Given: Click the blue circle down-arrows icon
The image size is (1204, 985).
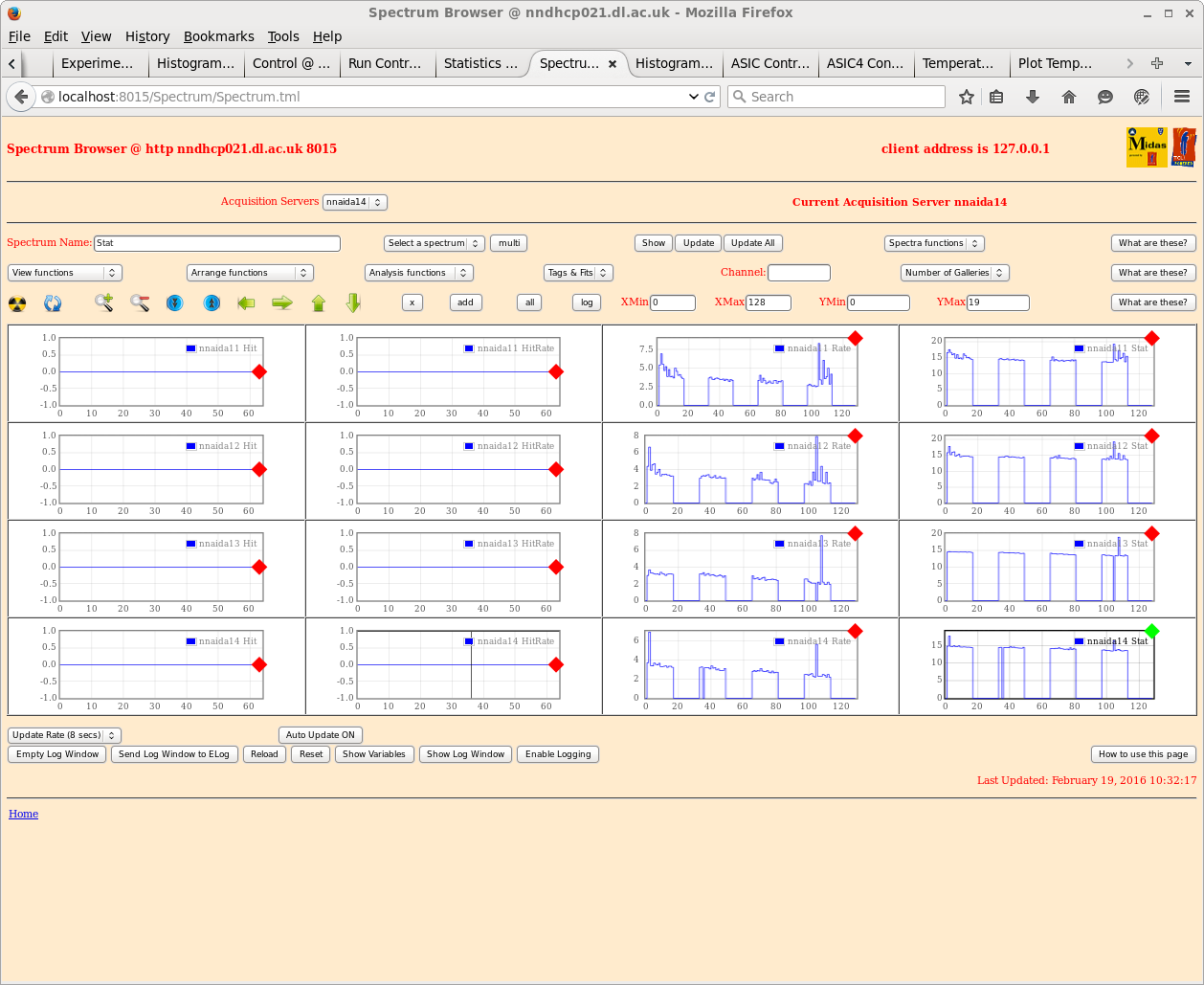Looking at the screenshot, I should coord(175,302).
